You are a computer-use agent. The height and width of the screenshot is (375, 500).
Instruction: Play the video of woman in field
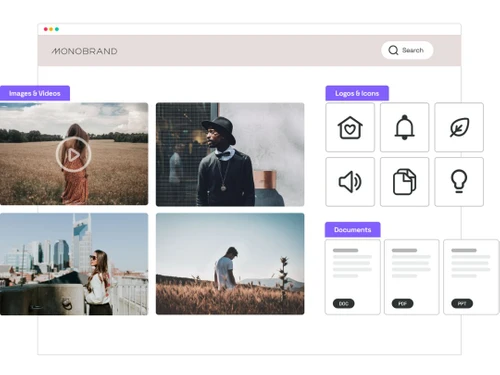(x=73, y=154)
